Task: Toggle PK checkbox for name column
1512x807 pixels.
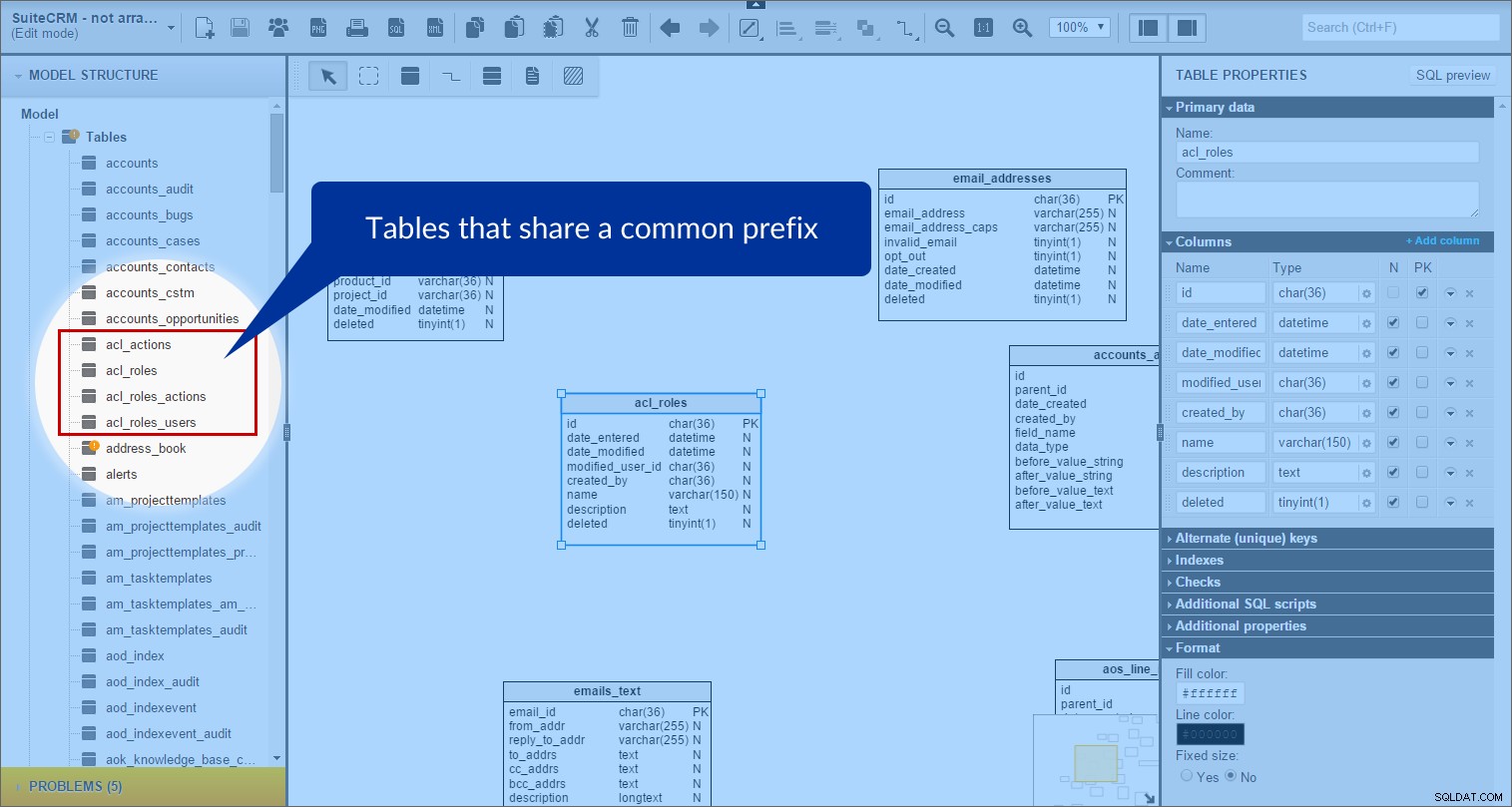Action: 1422,443
